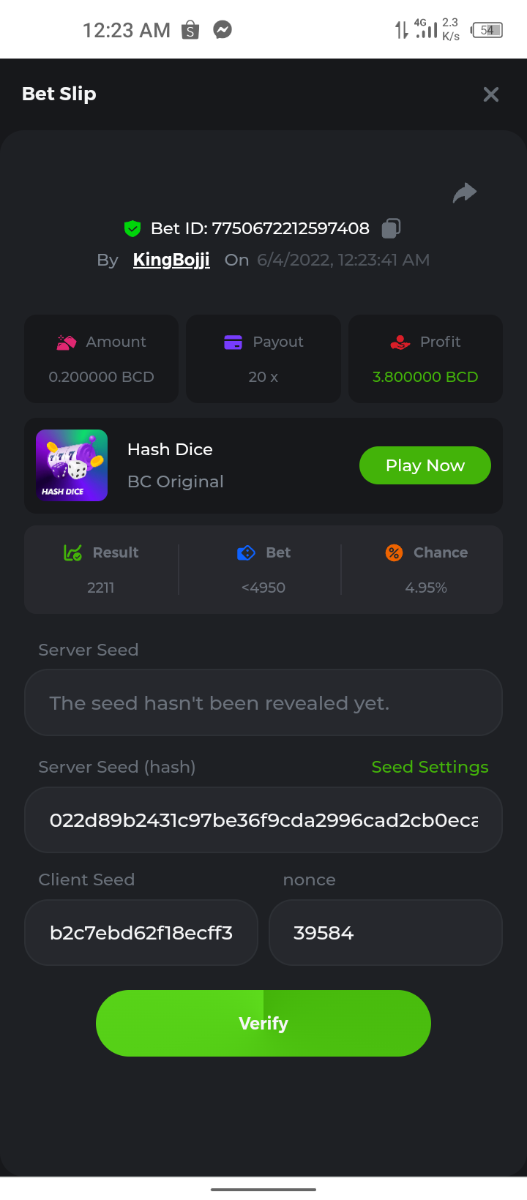The width and height of the screenshot is (527, 1200).
Task: Tap the red Profit hand icon
Action: (x=400, y=342)
